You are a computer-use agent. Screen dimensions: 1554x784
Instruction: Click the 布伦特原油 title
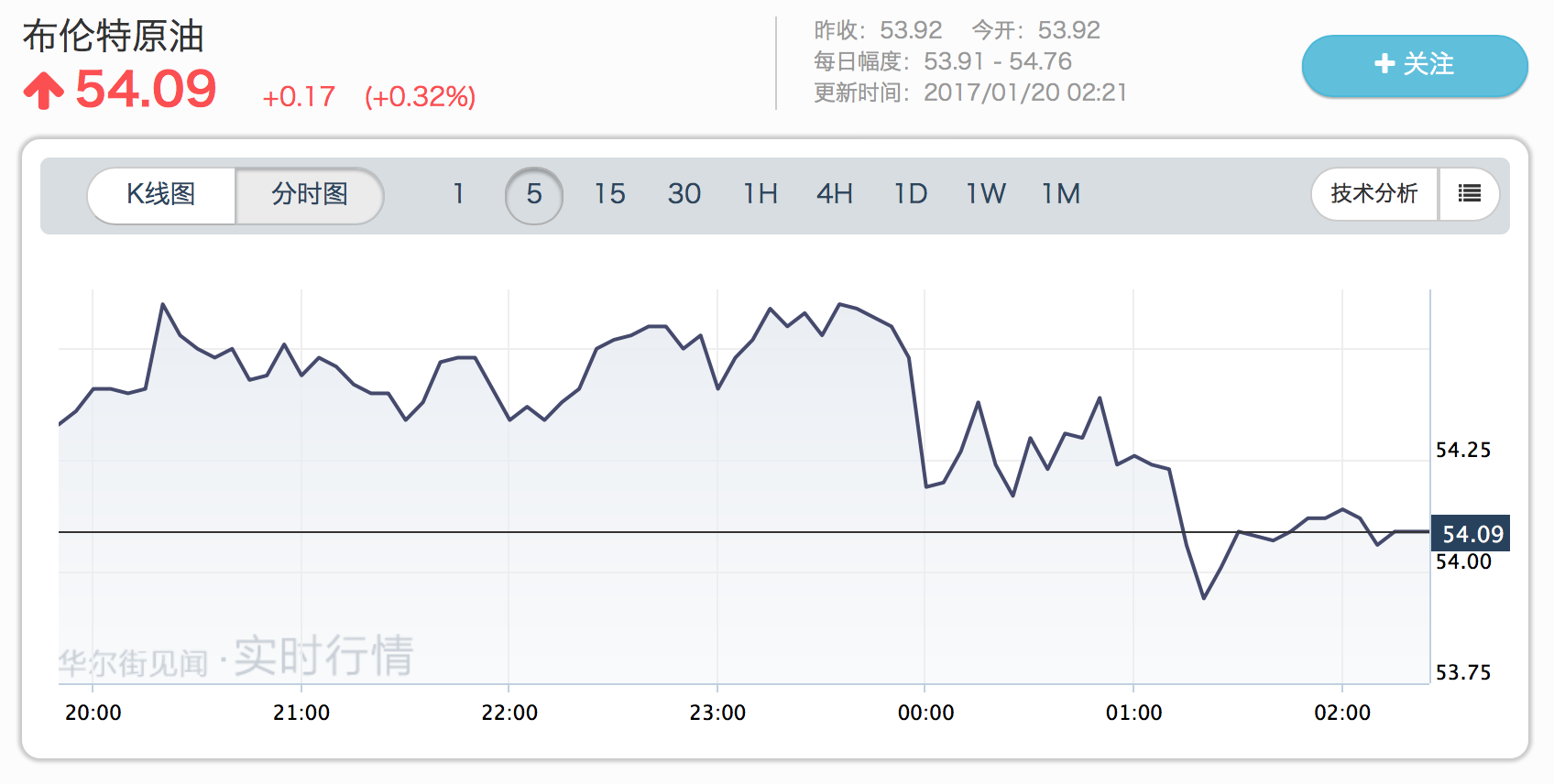click(113, 37)
